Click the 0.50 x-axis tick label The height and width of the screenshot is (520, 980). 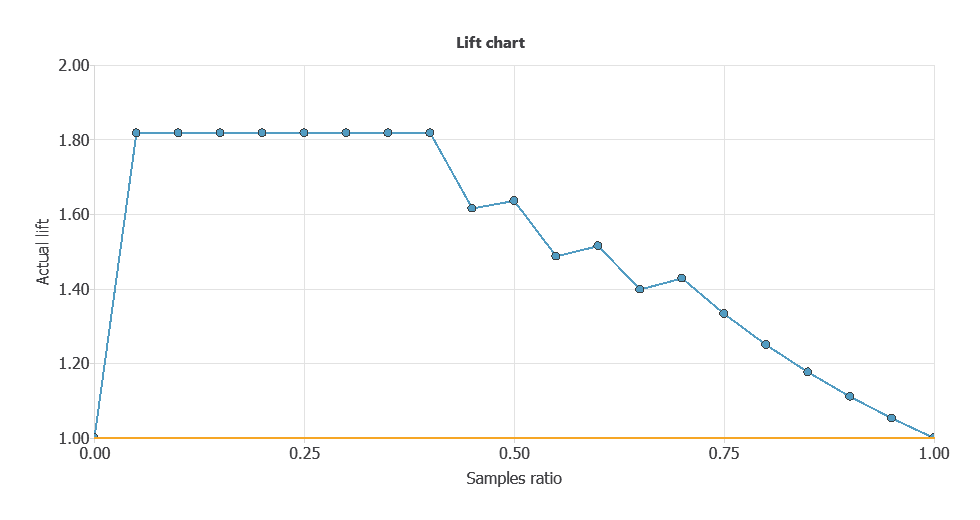(x=514, y=454)
